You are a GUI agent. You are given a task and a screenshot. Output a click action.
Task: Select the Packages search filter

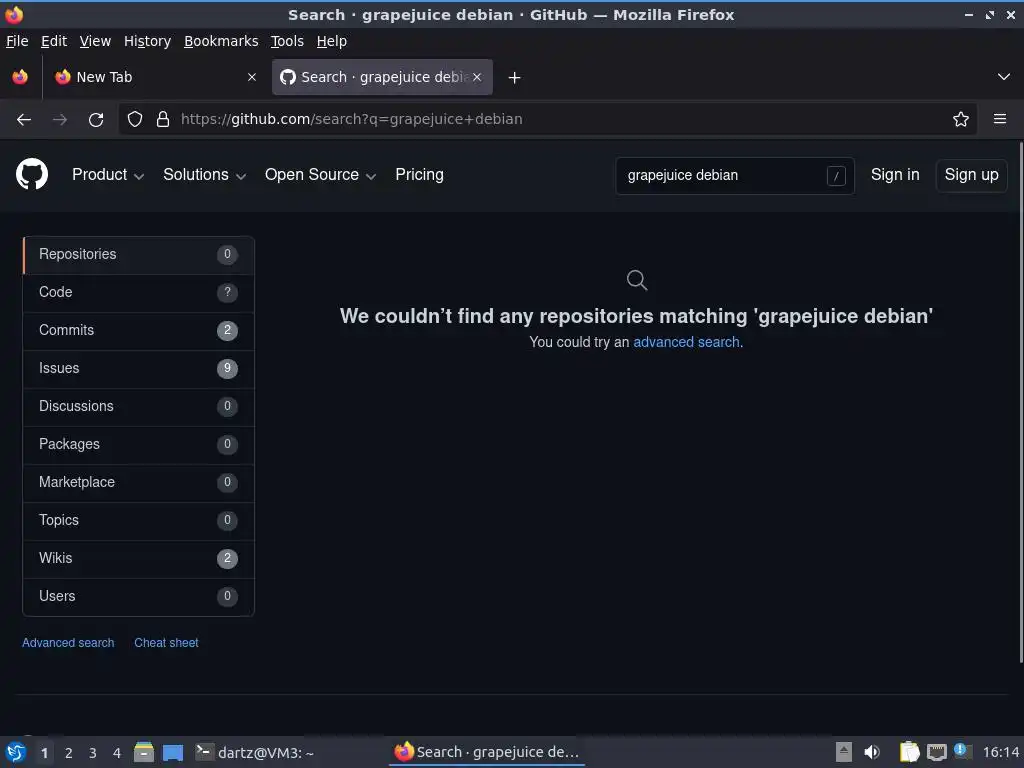pos(138,444)
